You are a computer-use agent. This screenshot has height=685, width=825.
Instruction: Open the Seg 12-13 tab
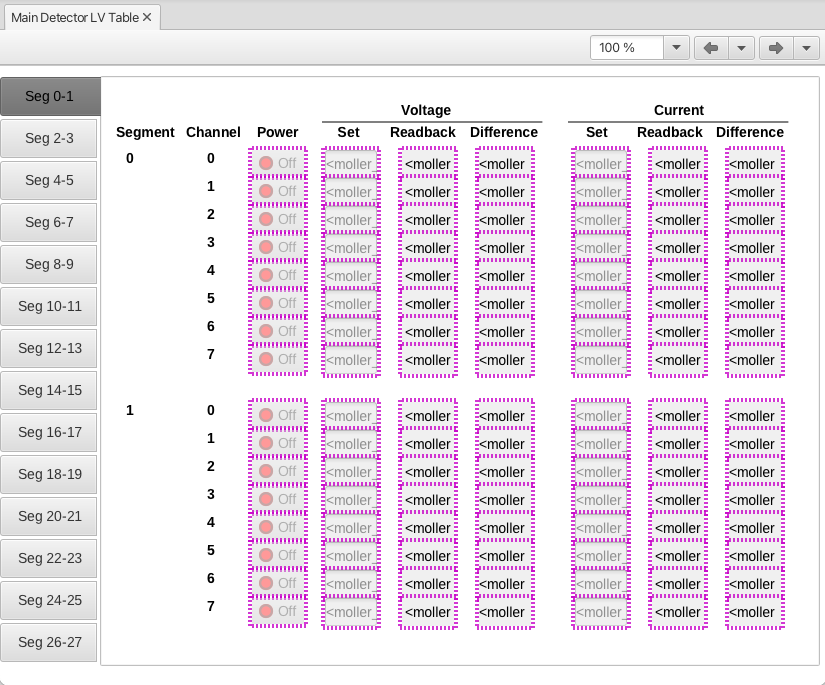pyautogui.click(x=49, y=349)
